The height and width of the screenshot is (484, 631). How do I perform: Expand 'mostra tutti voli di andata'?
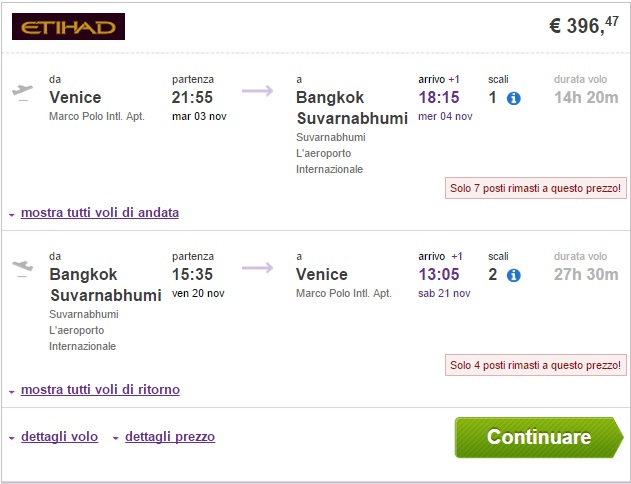(x=99, y=213)
